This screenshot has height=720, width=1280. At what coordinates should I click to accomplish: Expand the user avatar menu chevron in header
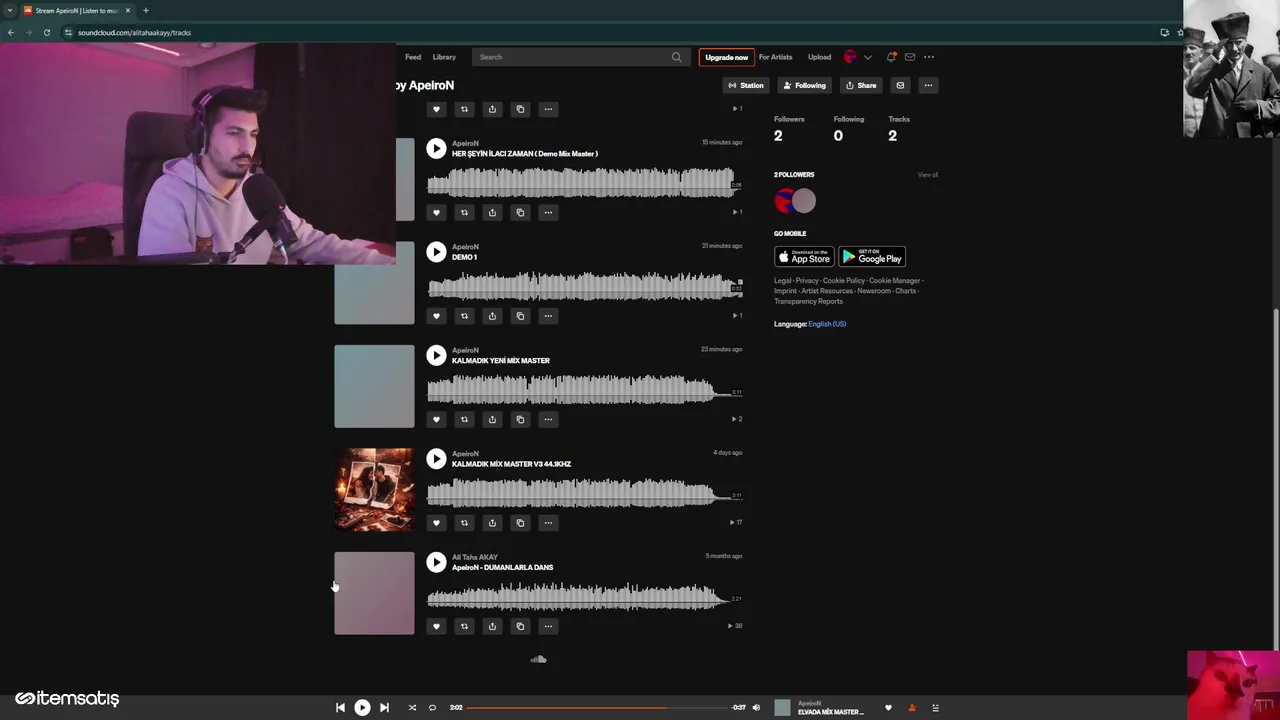[x=868, y=57]
